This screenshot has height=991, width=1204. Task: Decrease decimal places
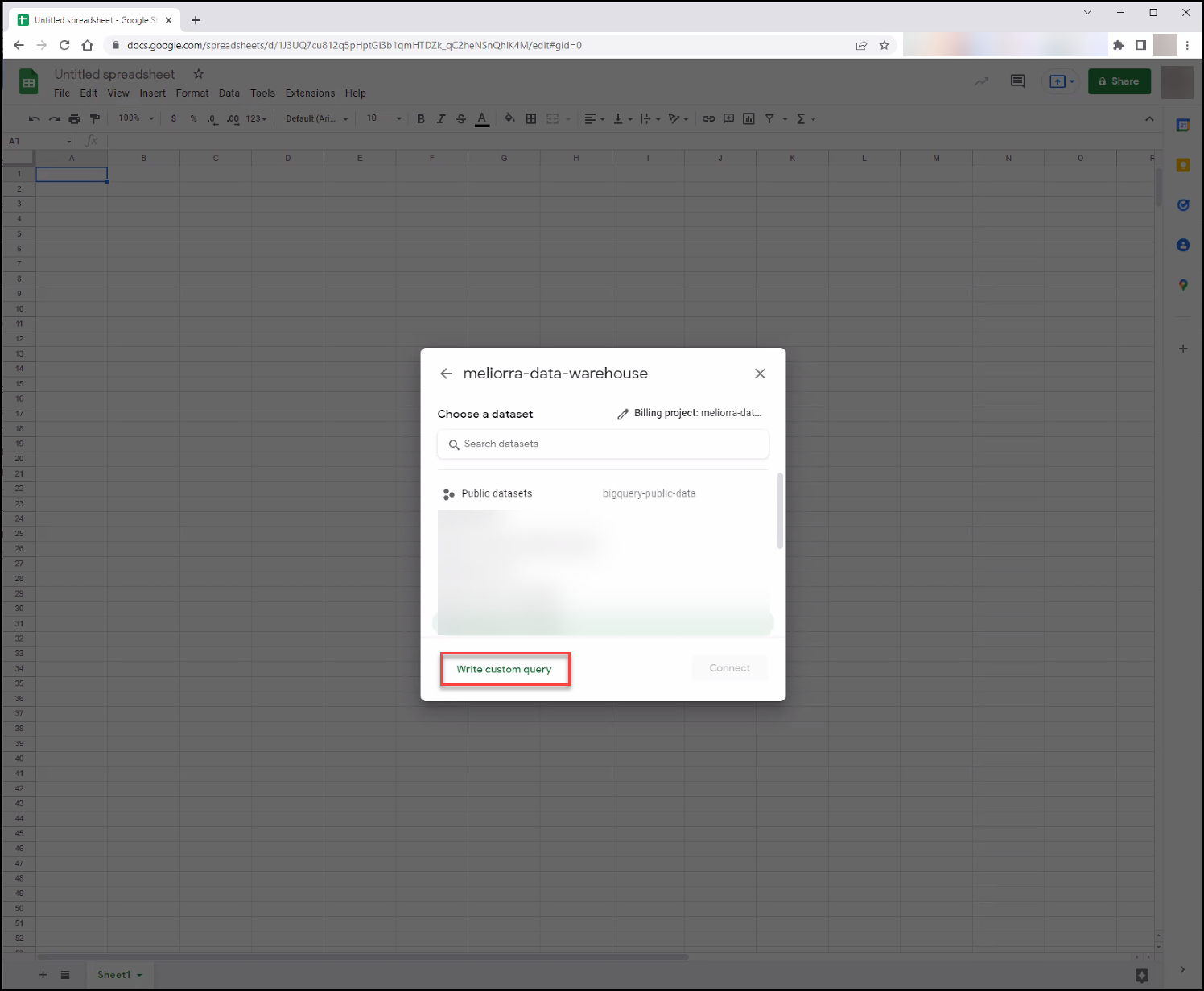coord(212,118)
